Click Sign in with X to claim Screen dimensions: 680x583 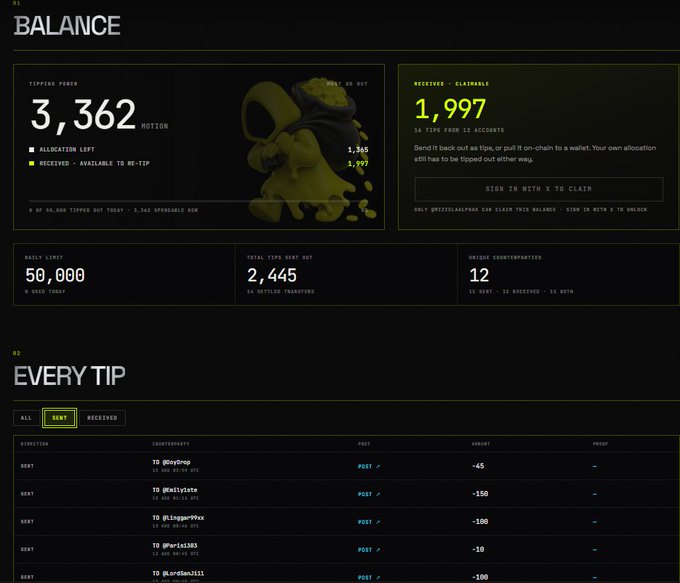point(539,189)
